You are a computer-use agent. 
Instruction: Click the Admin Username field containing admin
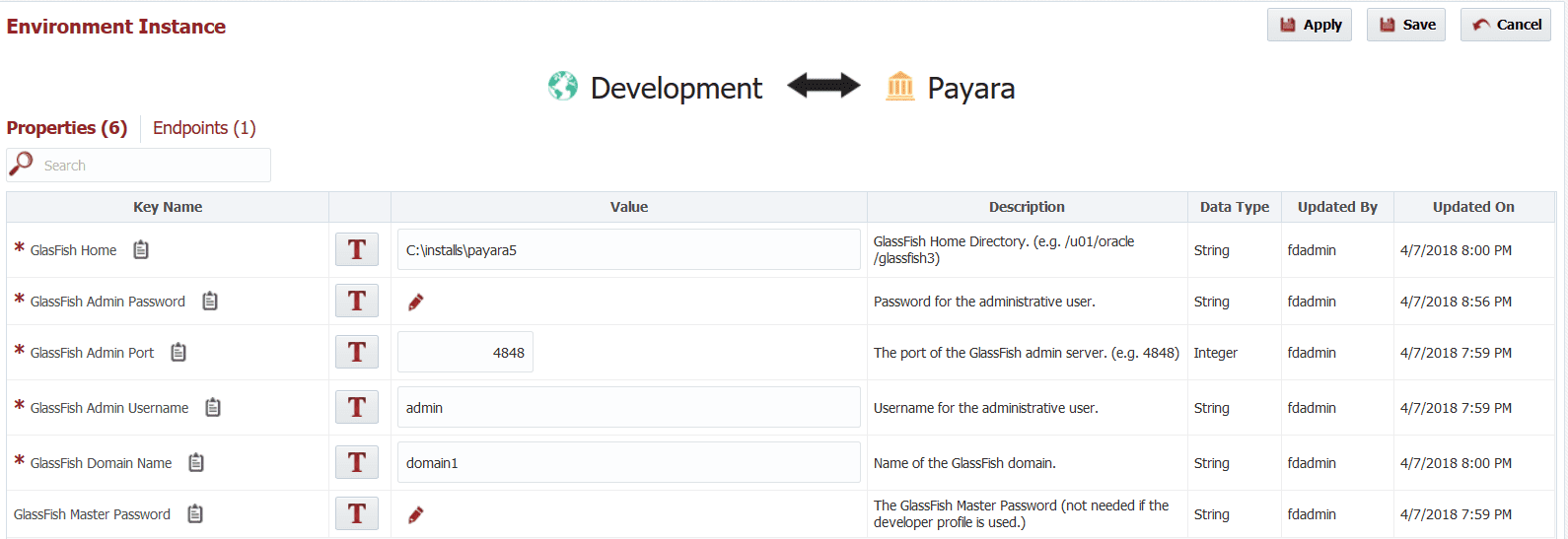(x=629, y=407)
